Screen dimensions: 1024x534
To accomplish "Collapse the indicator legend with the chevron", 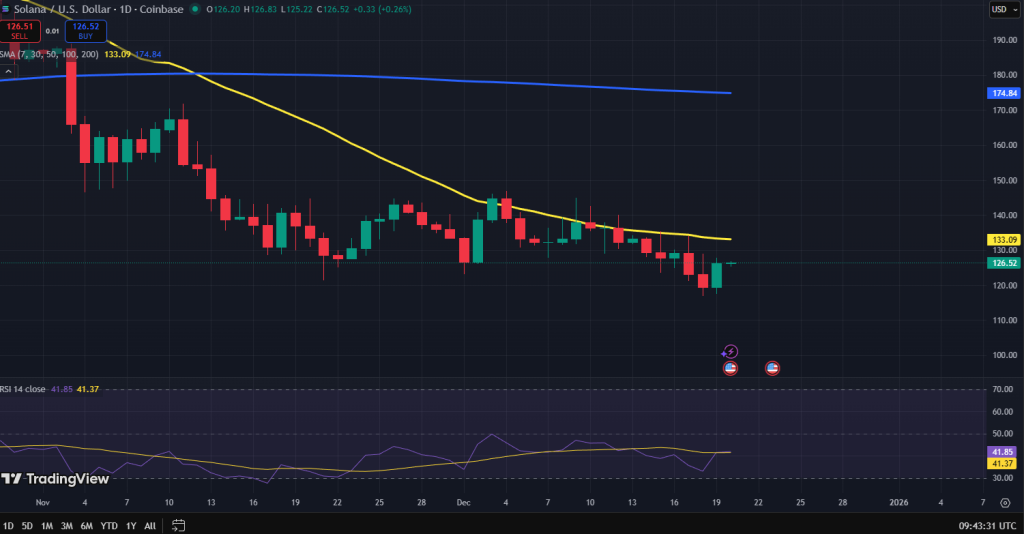I will point(8,71).
